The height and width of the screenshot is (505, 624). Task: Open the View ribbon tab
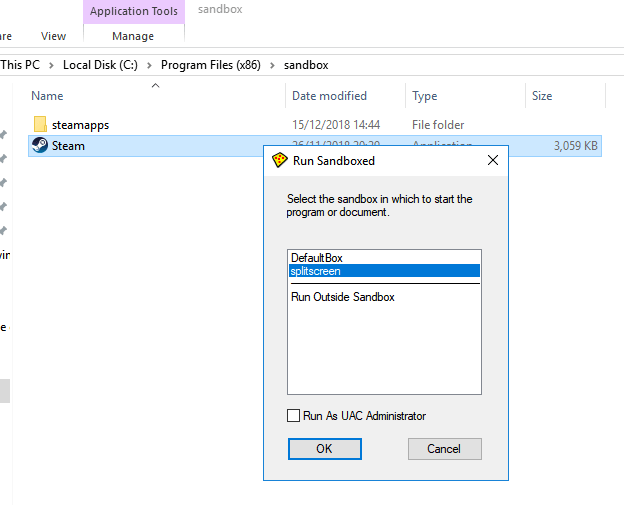click(x=54, y=36)
